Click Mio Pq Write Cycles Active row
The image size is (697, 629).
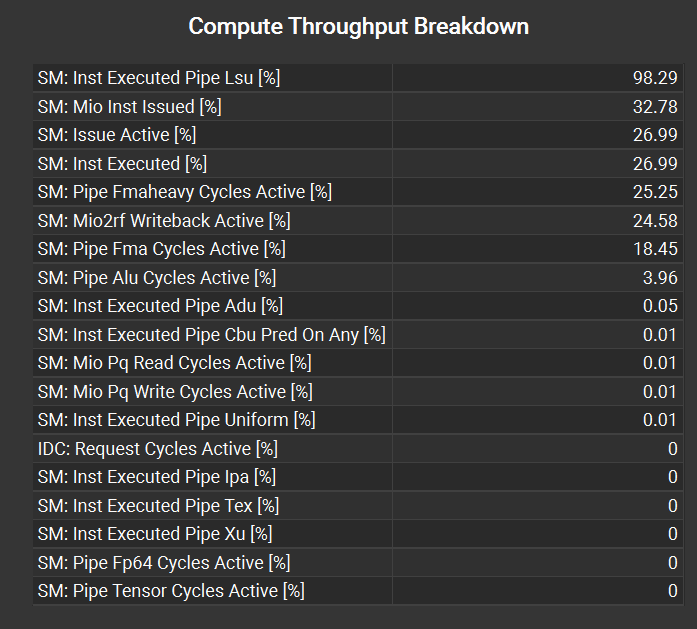pyautogui.click(x=358, y=392)
